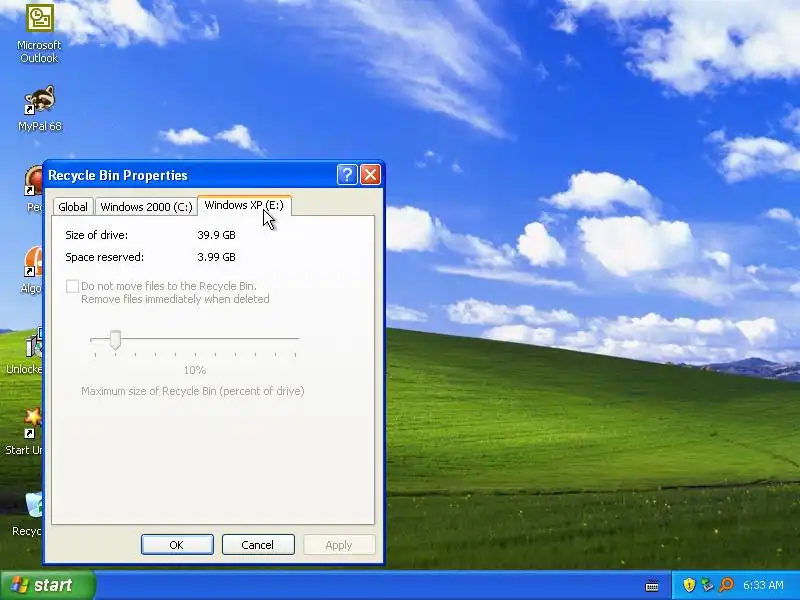This screenshot has height=600, width=800.
Task: Click the Recycle Bin size slider thumb
Action: coord(115,340)
